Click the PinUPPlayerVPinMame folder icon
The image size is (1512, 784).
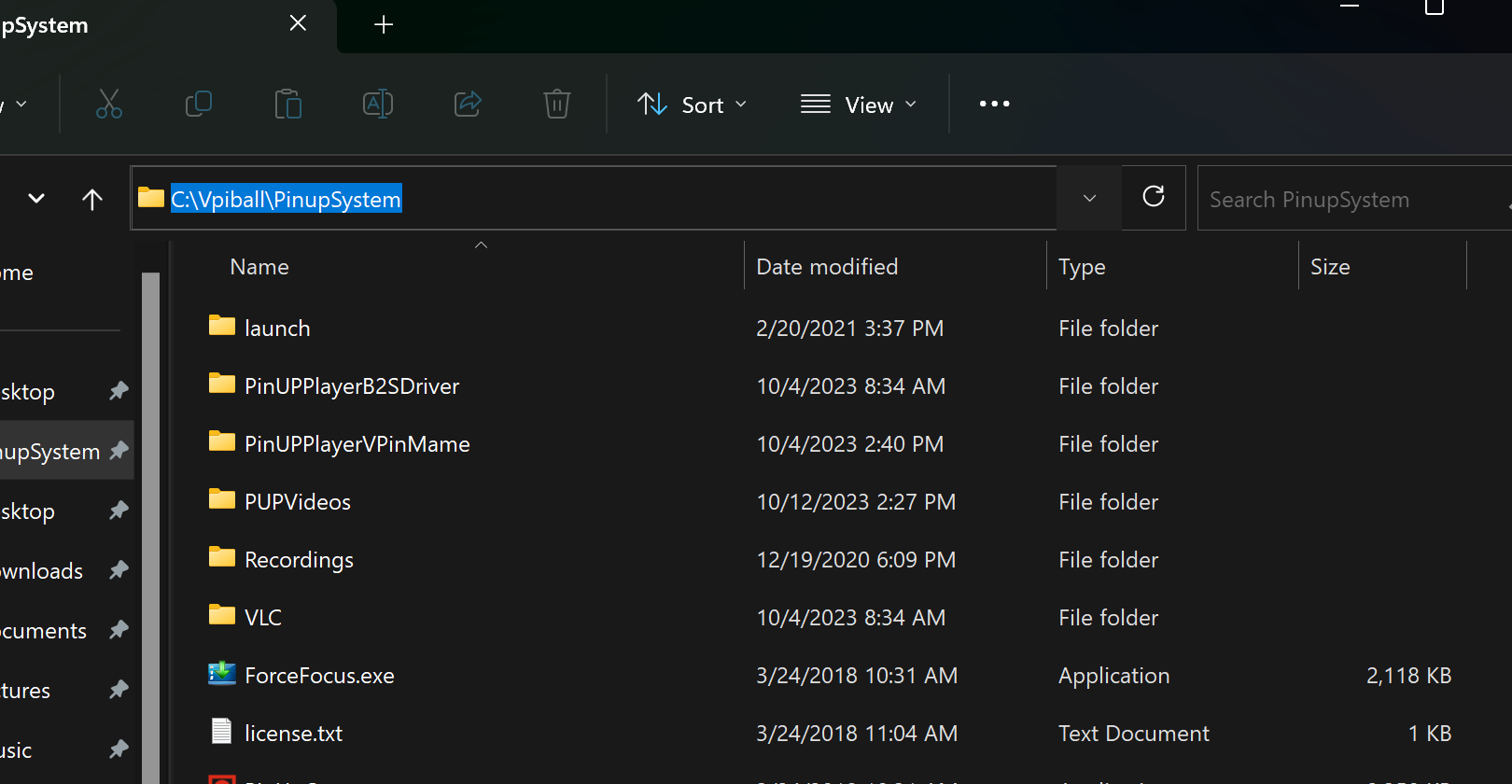click(221, 441)
